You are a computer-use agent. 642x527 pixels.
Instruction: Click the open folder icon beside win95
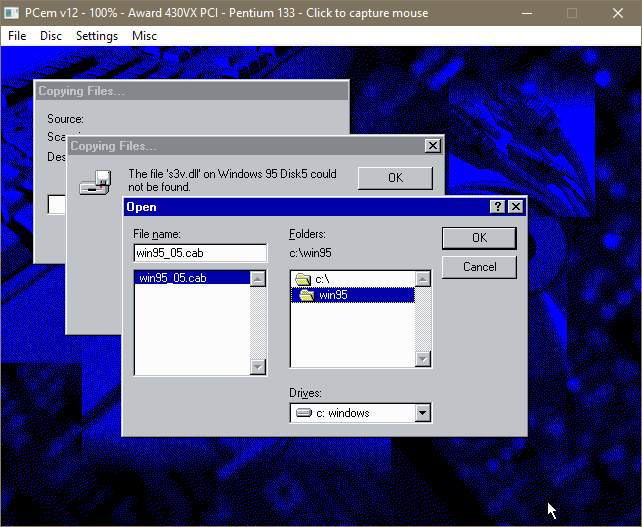tap(307, 295)
